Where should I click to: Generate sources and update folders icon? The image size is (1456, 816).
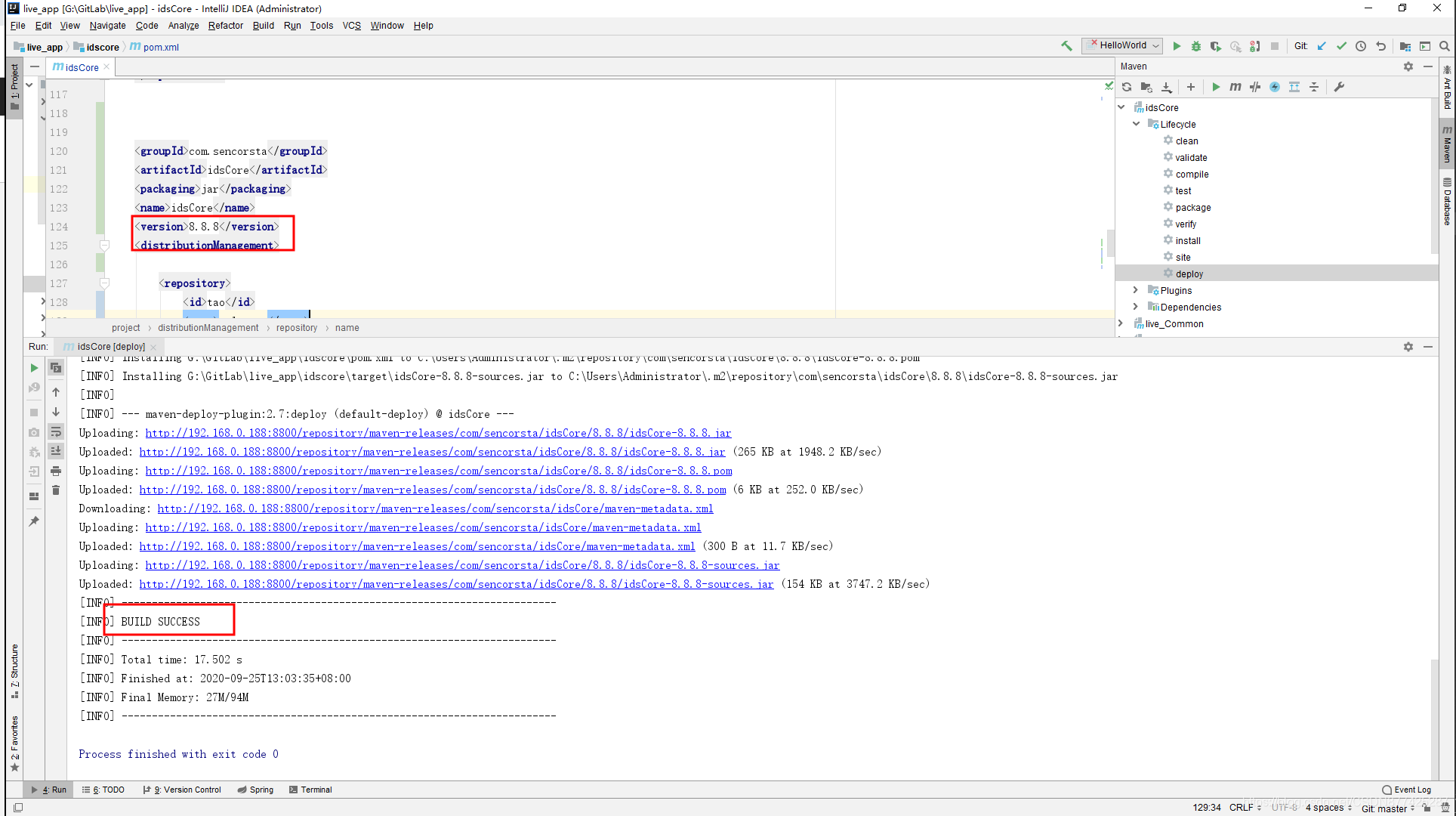click(x=1146, y=87)
